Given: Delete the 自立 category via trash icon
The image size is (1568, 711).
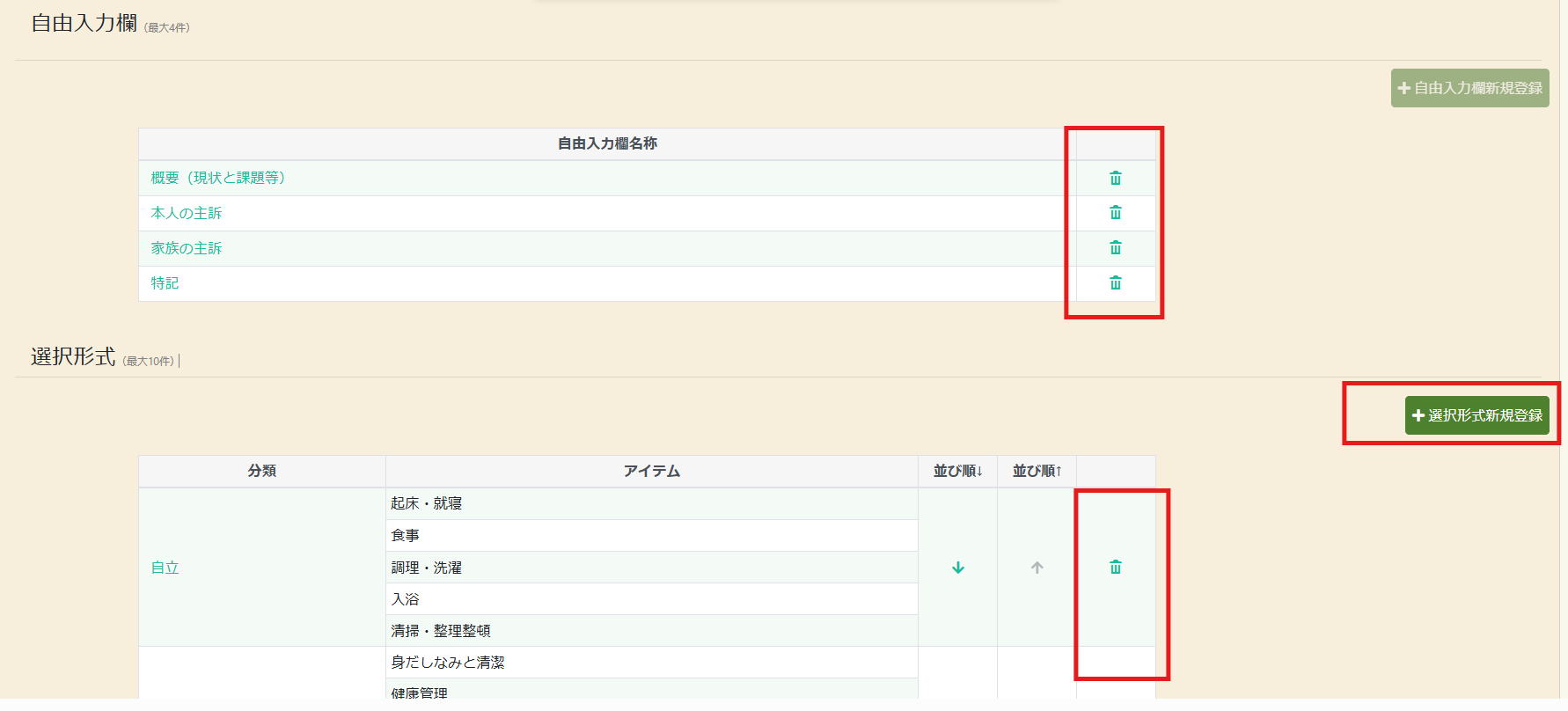Looking at the screenshot, I should [1115, 568].
